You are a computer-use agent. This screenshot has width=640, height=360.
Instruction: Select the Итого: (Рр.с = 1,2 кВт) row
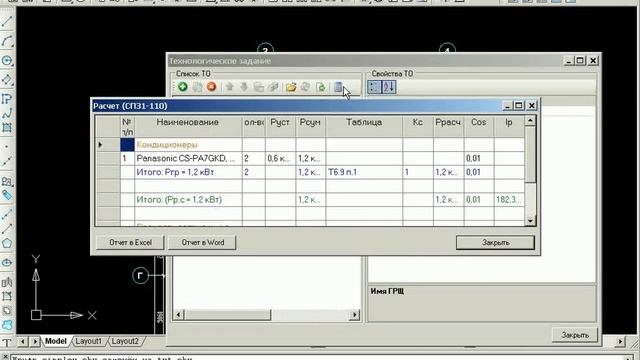click(310, 200)
